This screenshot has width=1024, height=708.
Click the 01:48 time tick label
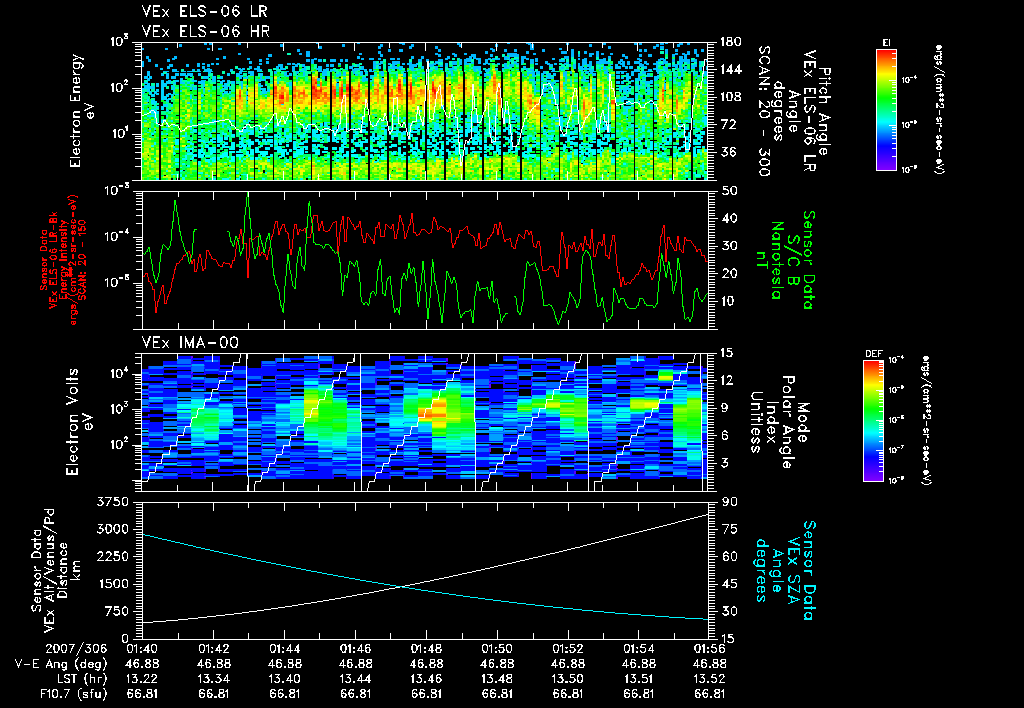coord(426,649)
